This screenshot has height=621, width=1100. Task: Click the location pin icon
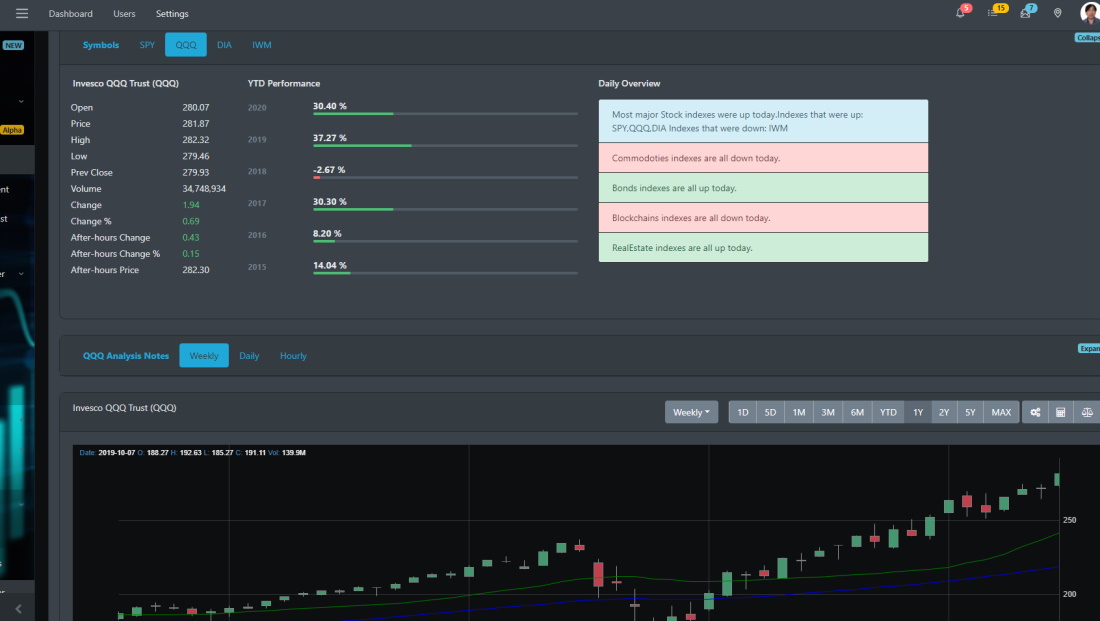(1057, 13)
